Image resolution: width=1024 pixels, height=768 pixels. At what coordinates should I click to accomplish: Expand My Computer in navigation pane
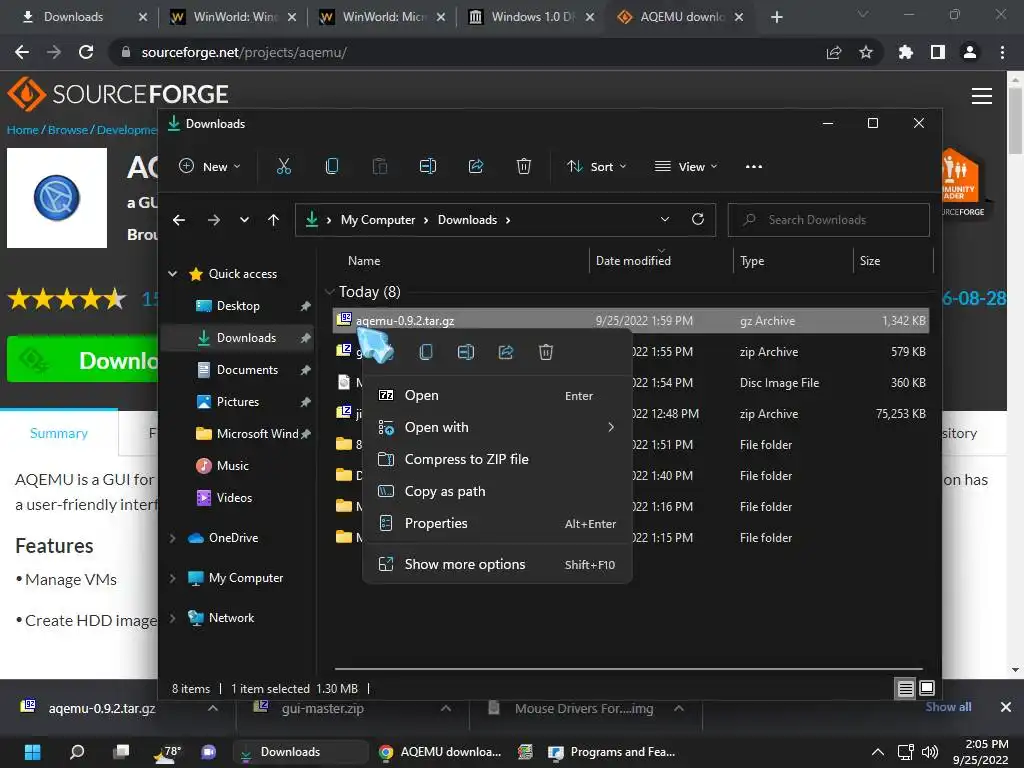(172, 578)
